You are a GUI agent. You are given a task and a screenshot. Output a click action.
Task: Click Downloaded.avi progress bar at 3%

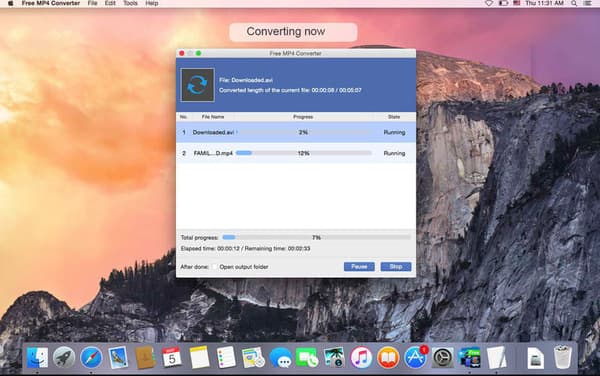point(303,132)
